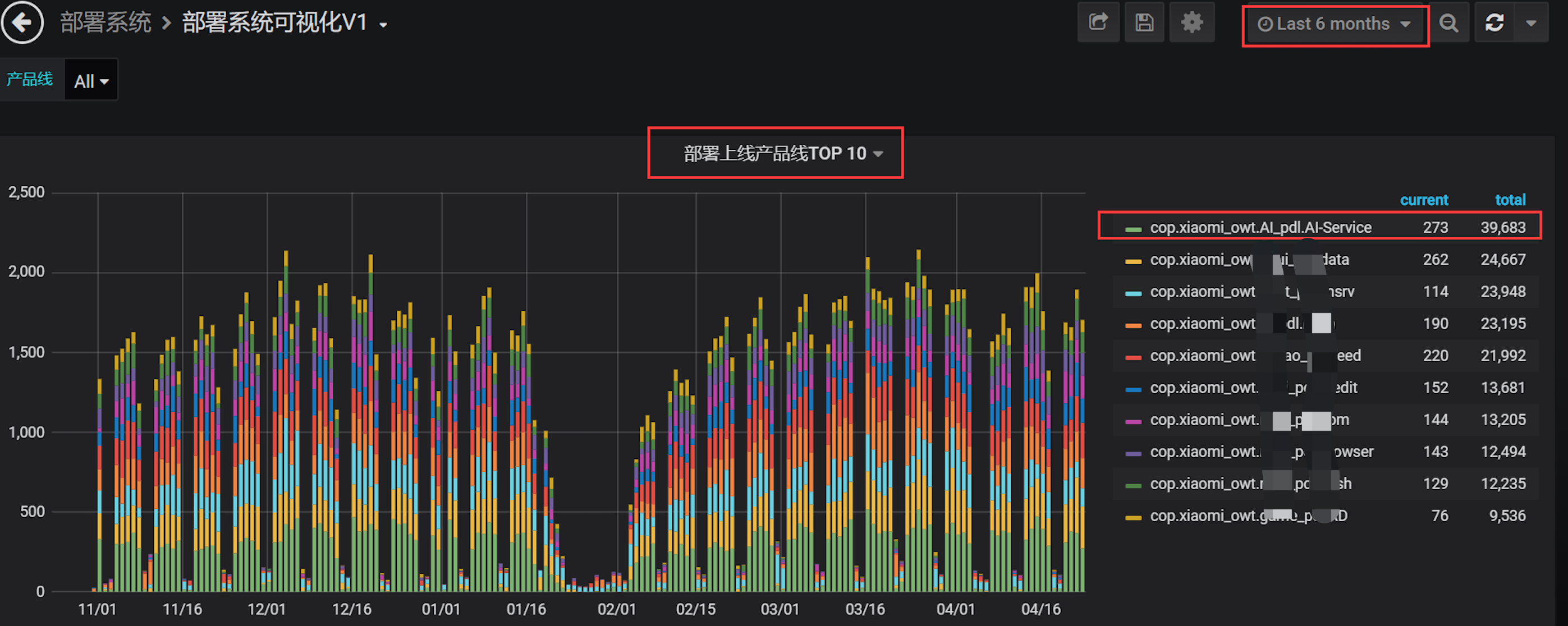Sort legend by the current column
The width and height of the screenshot is (1568, 626).
click(x=1424, y=200)
